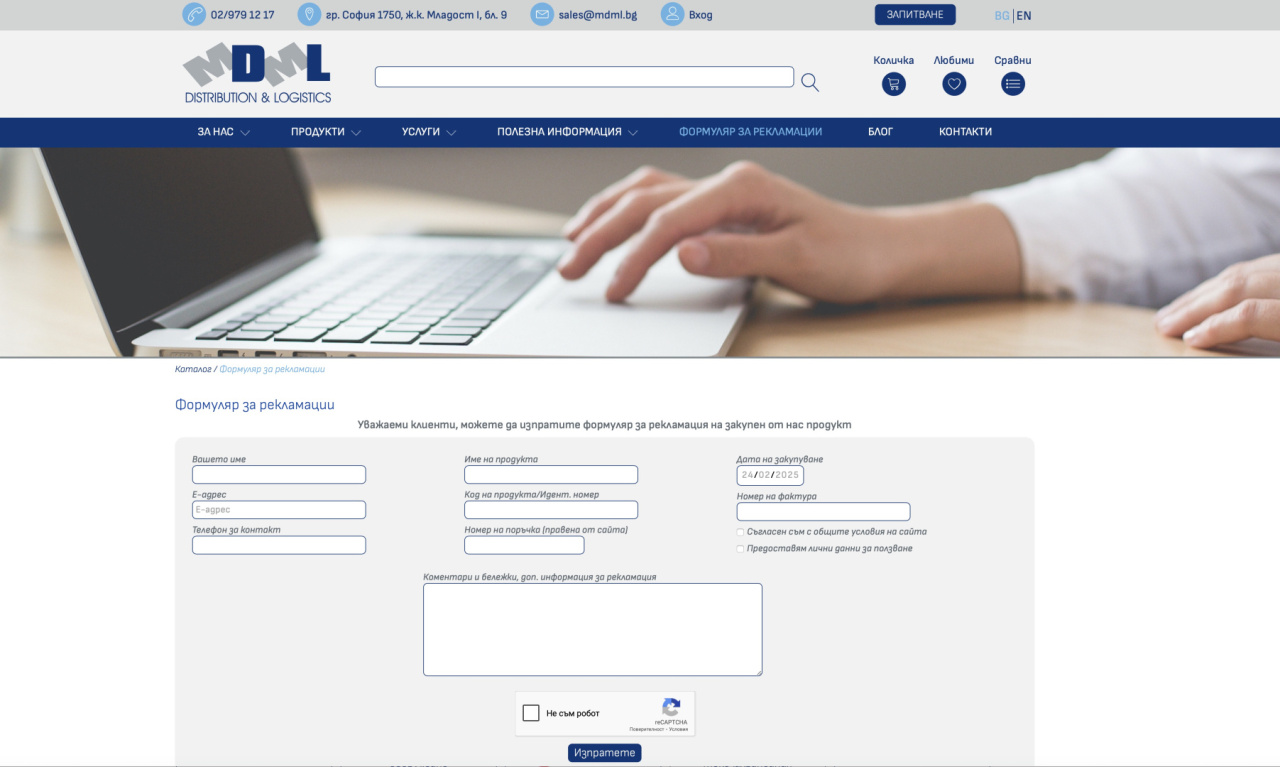
Task: Check 'Предоставям лични данни за ползване'
Action: (x=740, y=549)
